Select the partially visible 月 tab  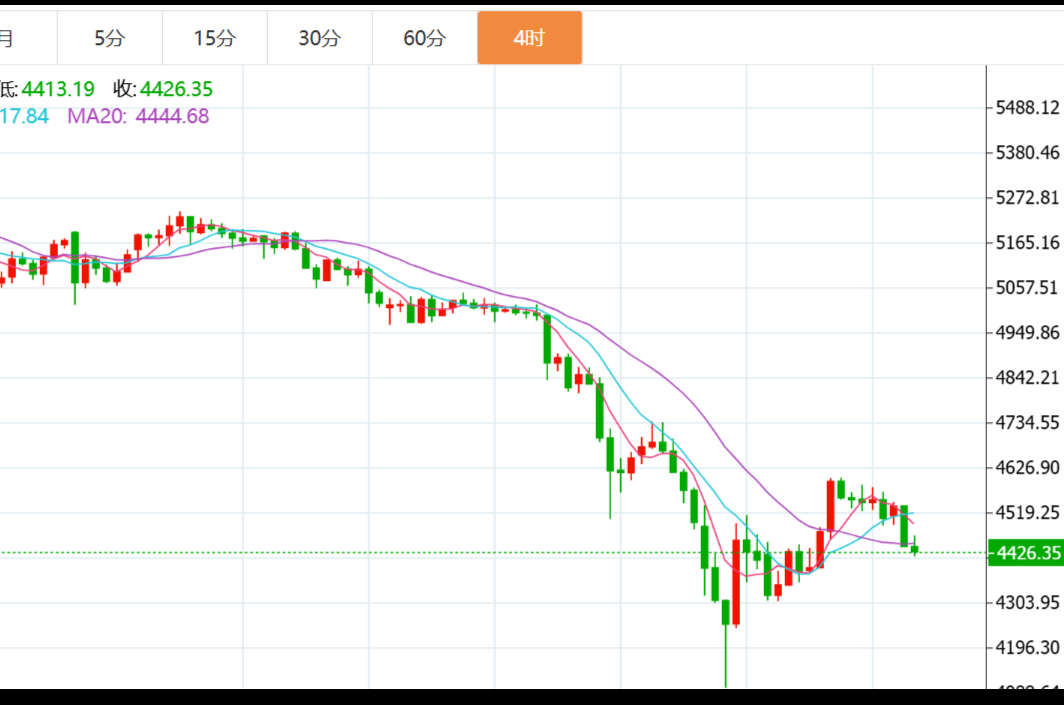click(x=10, y=38)
